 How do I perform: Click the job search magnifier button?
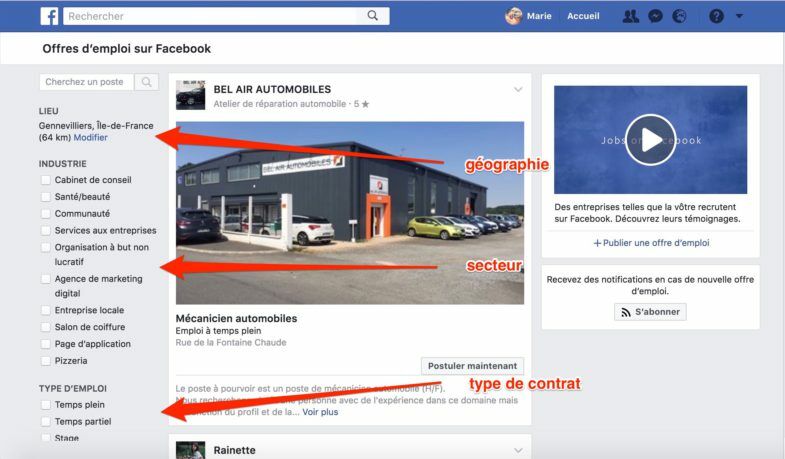(x=147, y=82)
